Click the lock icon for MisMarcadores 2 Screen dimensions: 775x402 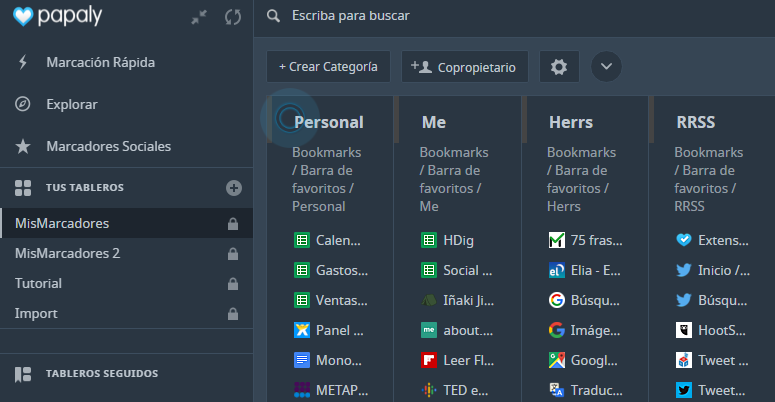tap(233, 254)
